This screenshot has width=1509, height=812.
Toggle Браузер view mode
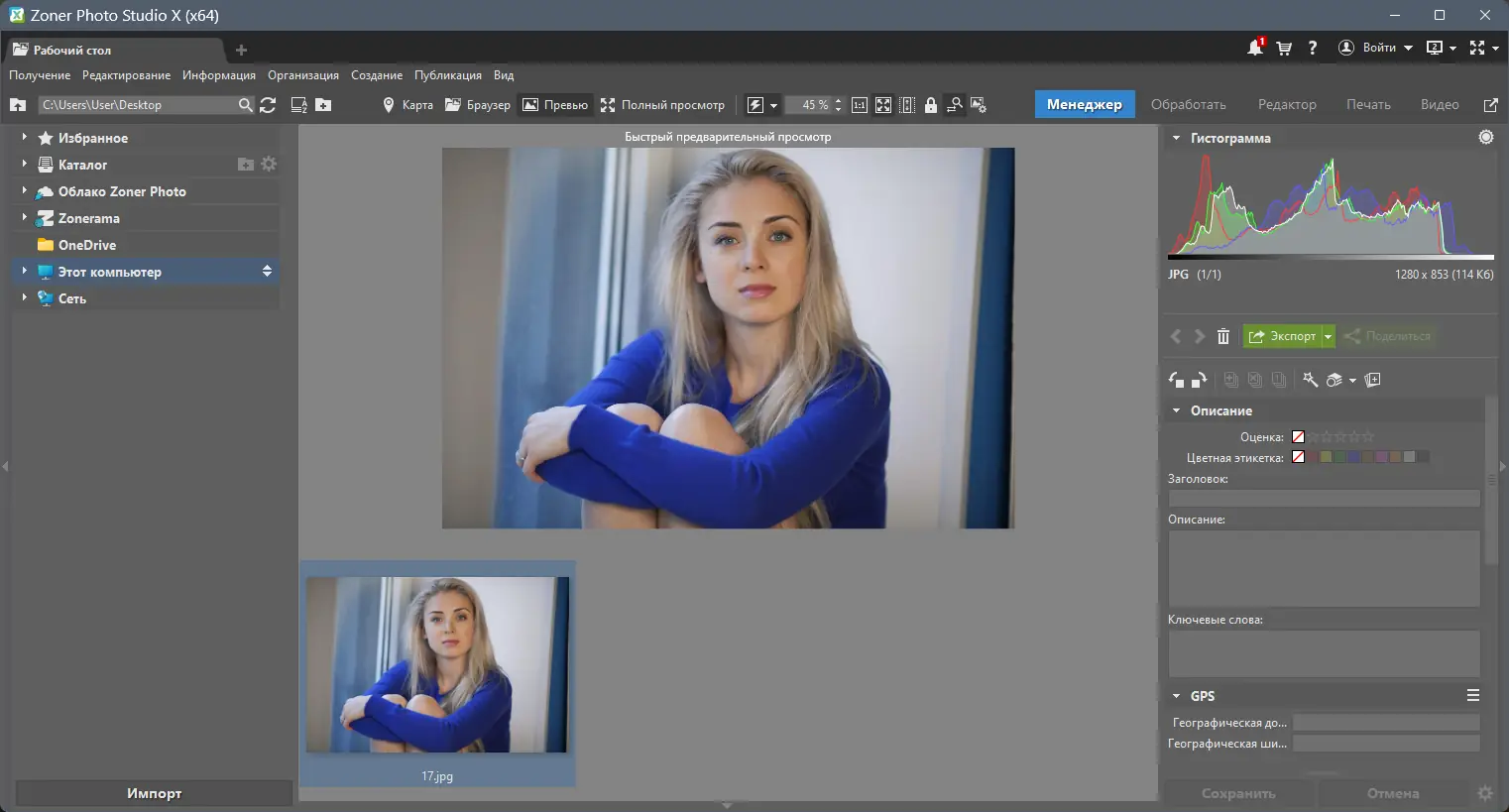[x=478, y=105]
